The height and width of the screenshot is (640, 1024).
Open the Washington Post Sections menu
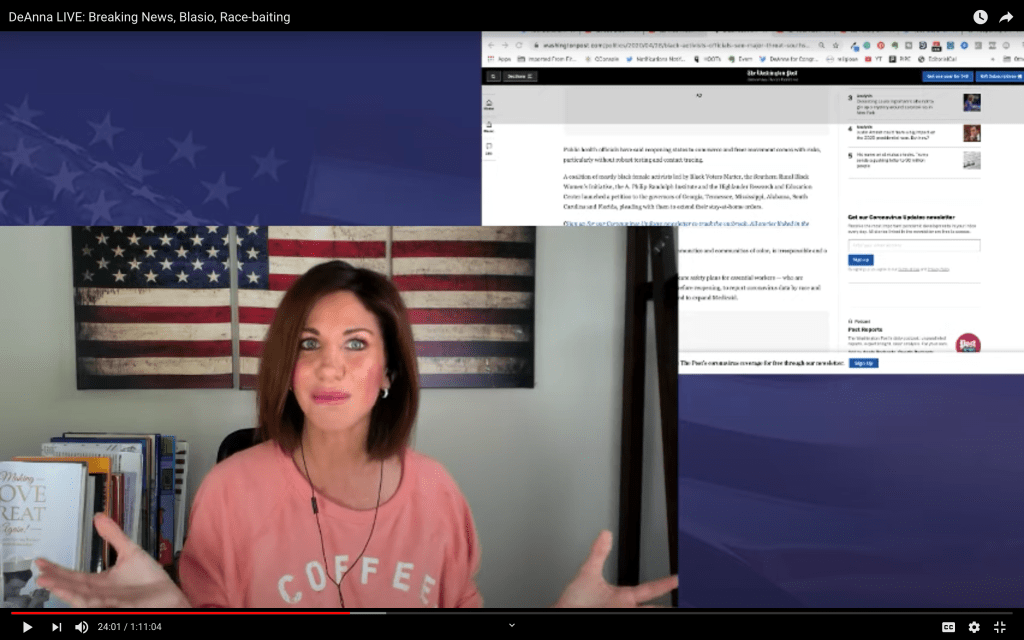[x=520, y=76]
